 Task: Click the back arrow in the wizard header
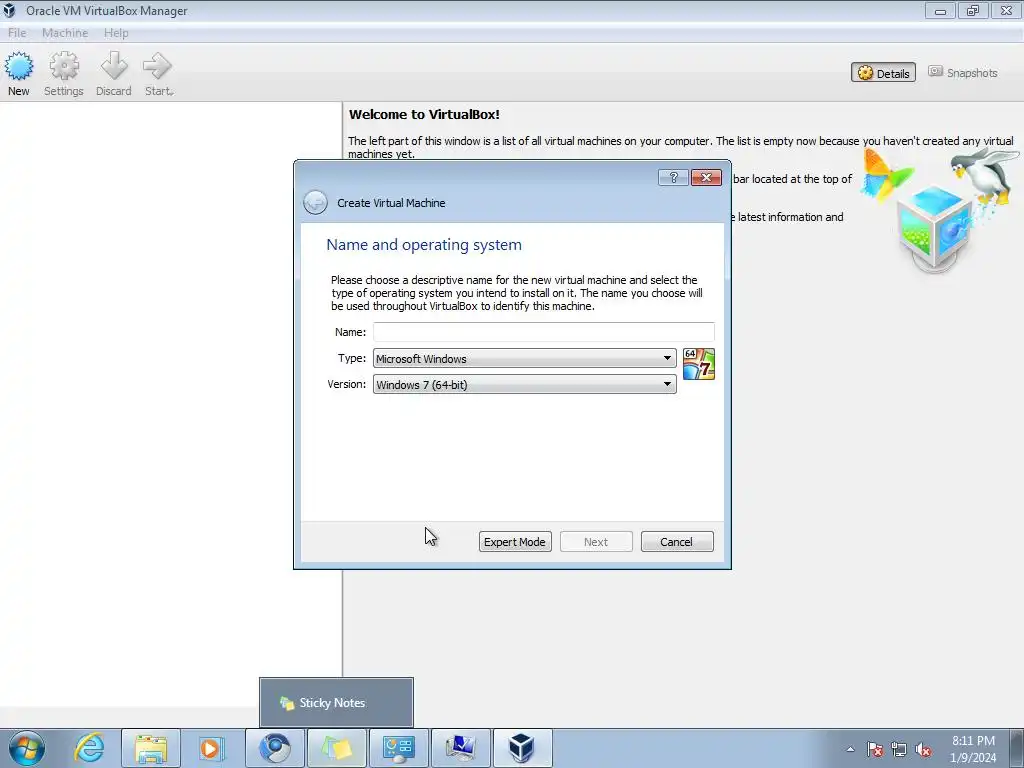tap(315, 202)
